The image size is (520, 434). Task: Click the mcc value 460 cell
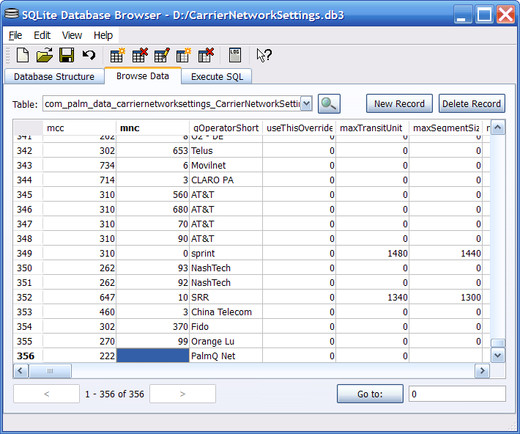tap(79, 312)
